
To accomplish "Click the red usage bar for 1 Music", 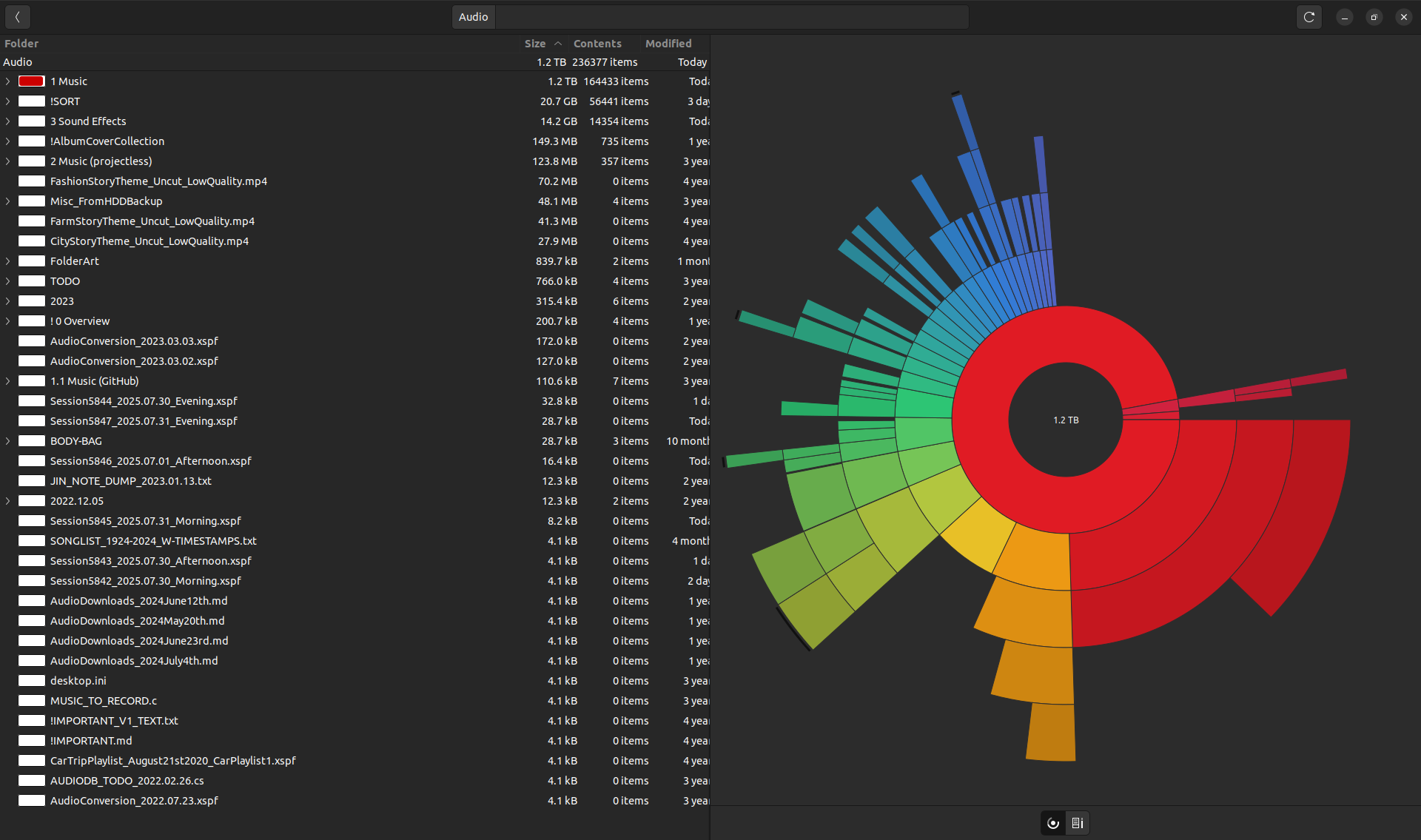I will (x=32, y=81).
